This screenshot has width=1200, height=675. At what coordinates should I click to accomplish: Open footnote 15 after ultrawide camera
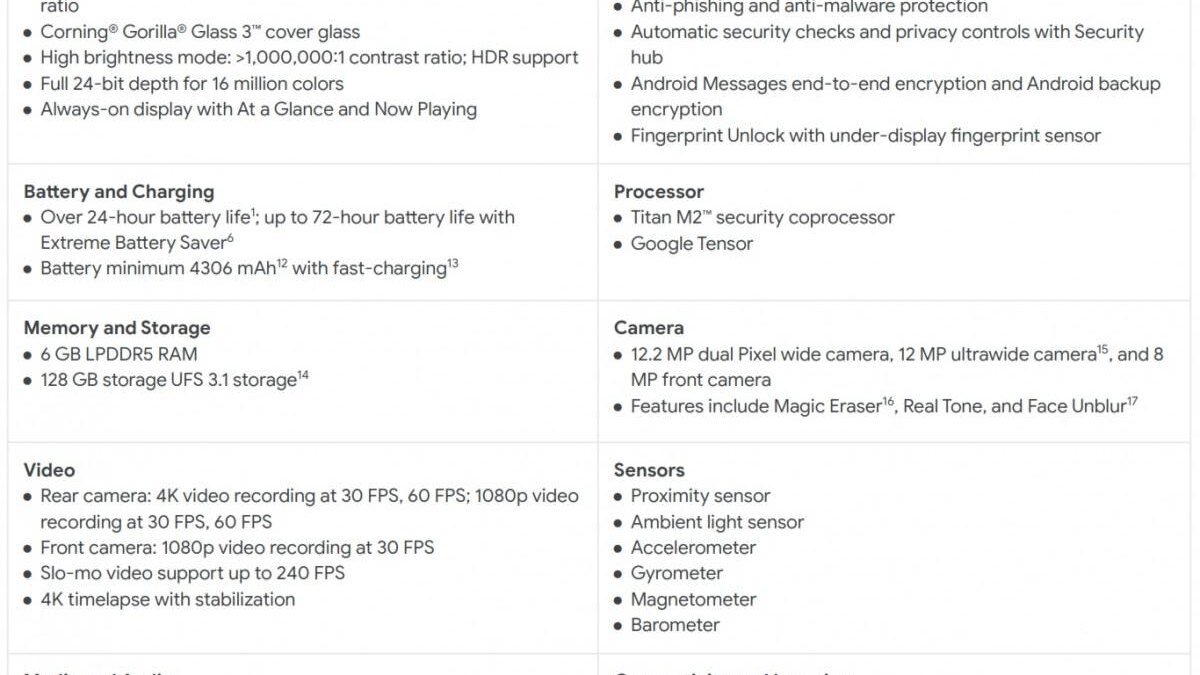(1103, 349)
